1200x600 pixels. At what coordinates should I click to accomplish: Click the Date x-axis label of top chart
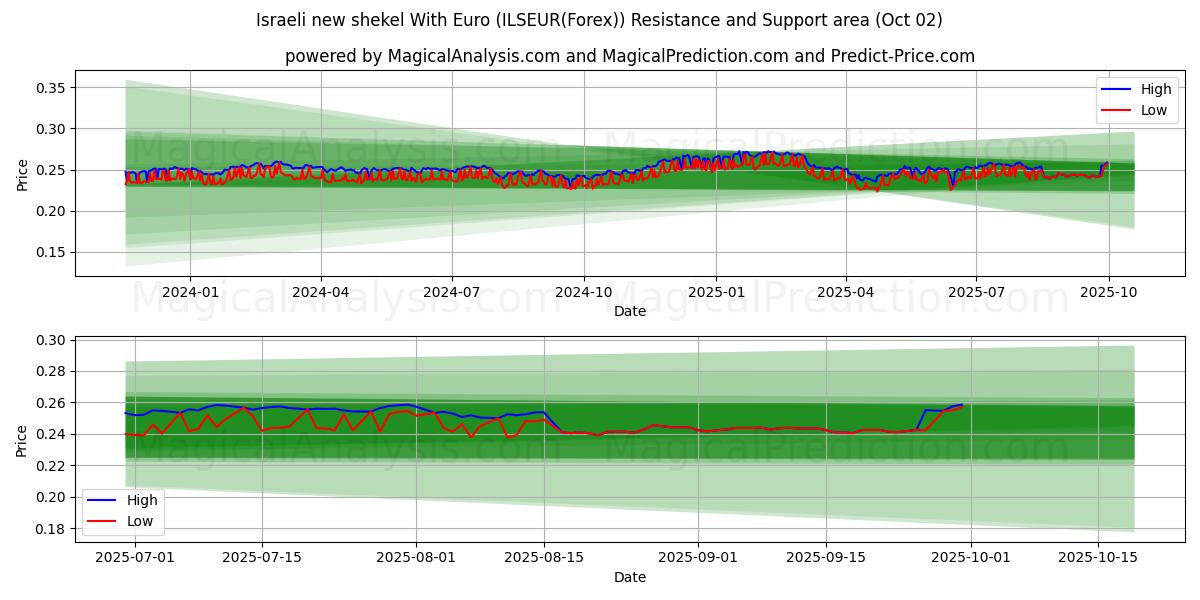(629, 311)
